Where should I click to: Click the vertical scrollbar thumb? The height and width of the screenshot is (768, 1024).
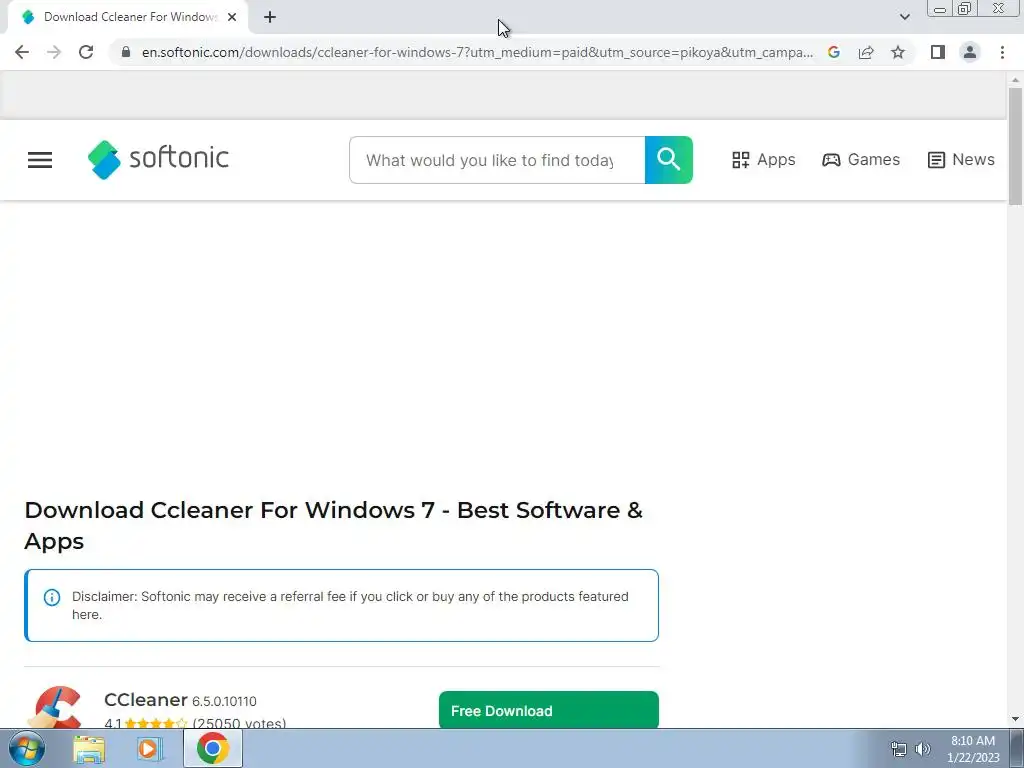click(1015, 147)
